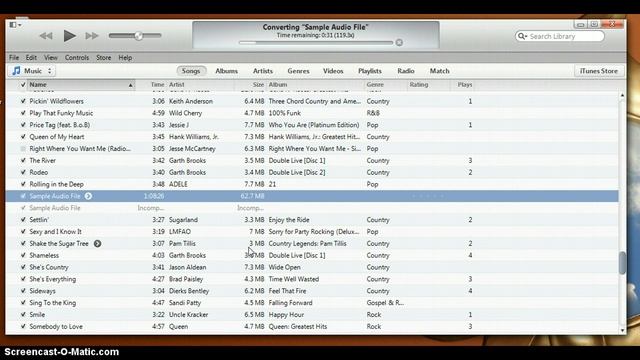
Task: Open the search magnifier options dropdown
Action: (522, 36)
